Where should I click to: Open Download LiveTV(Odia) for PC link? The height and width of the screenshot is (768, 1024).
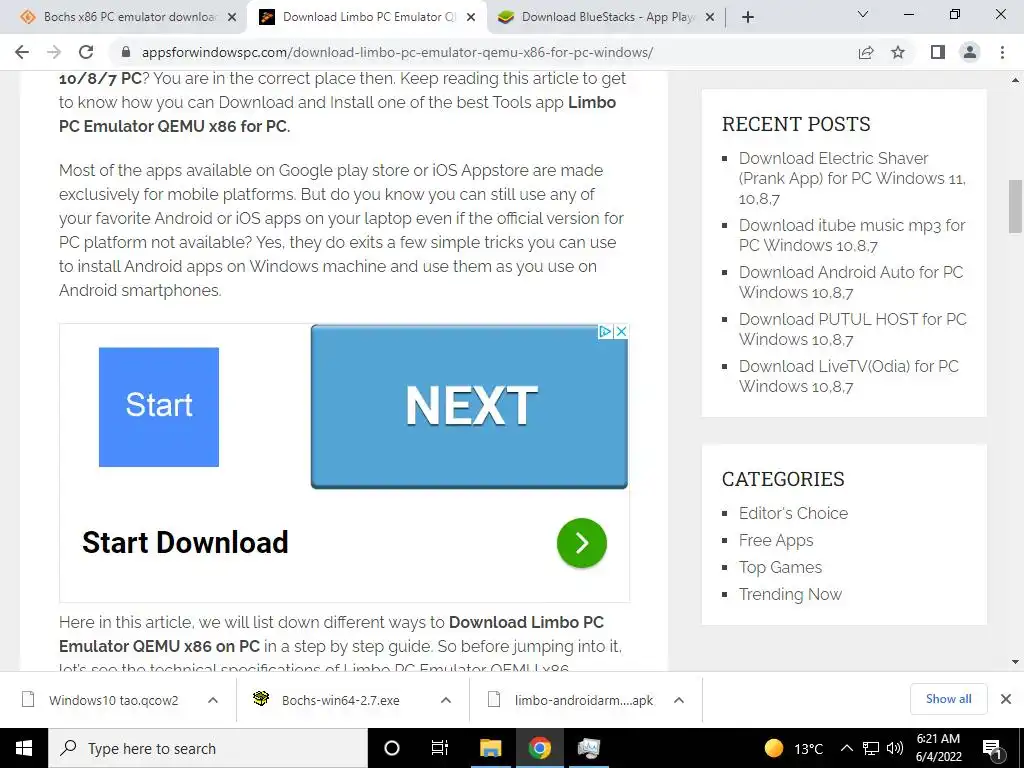point(848,376)
